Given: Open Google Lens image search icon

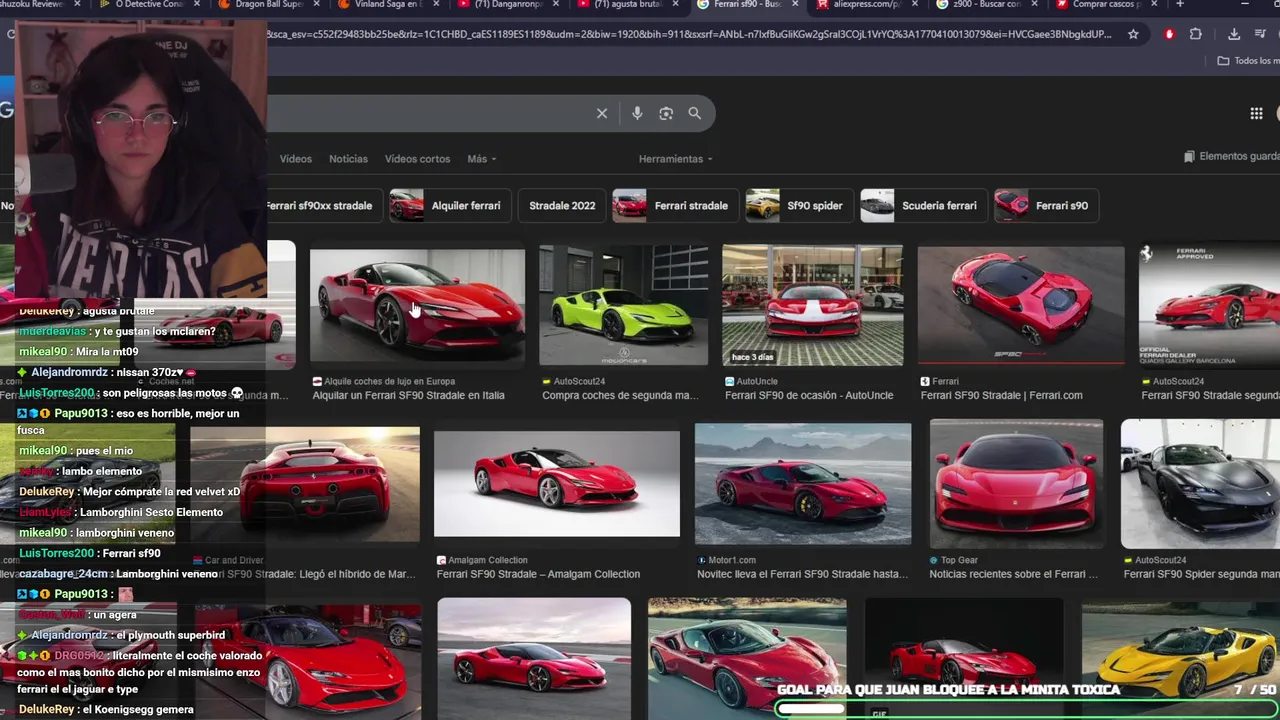Looking at the screenshot, I should pos(666,114).
